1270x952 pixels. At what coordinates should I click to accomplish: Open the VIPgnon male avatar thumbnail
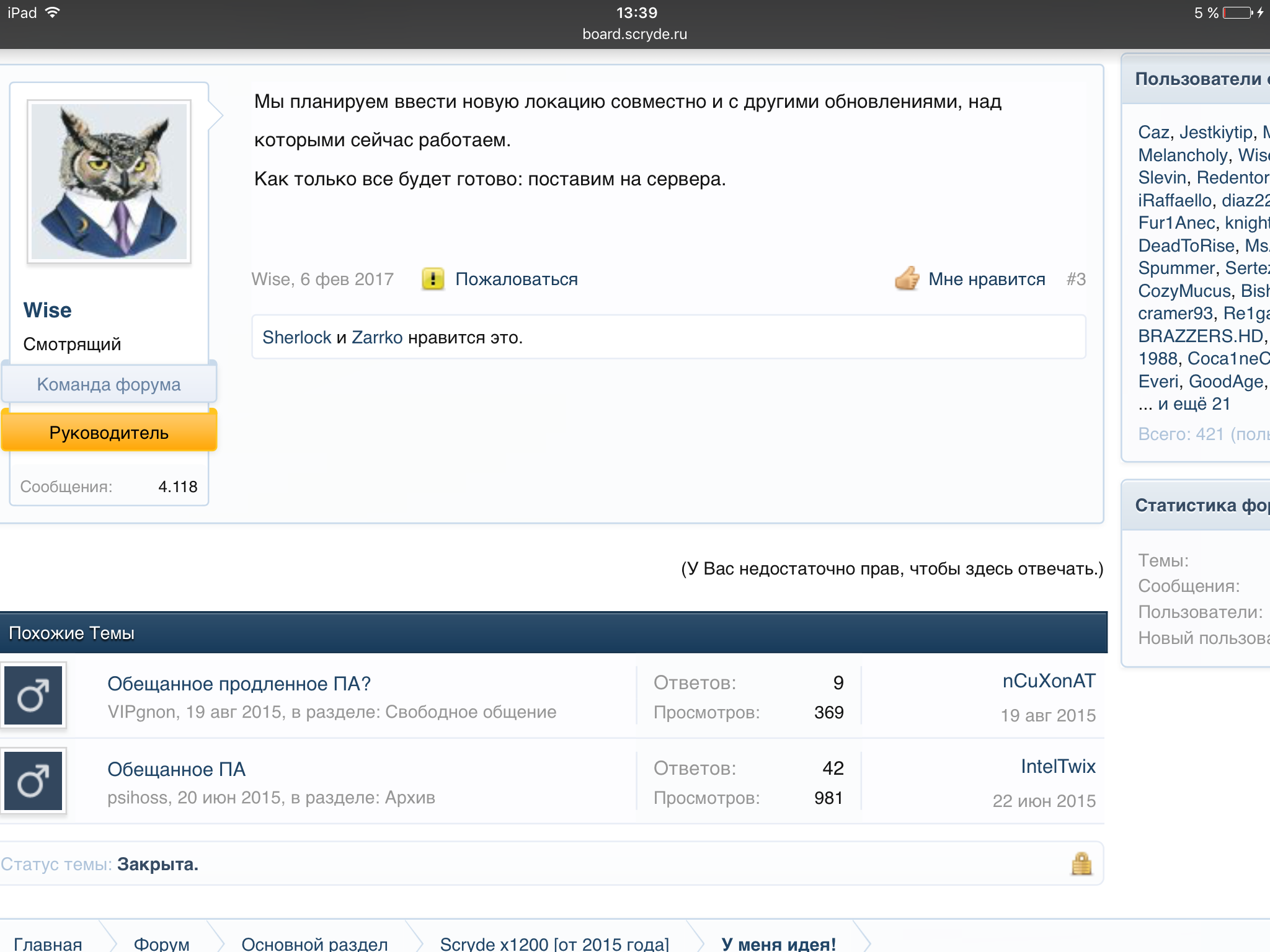[x=33, y=695]
